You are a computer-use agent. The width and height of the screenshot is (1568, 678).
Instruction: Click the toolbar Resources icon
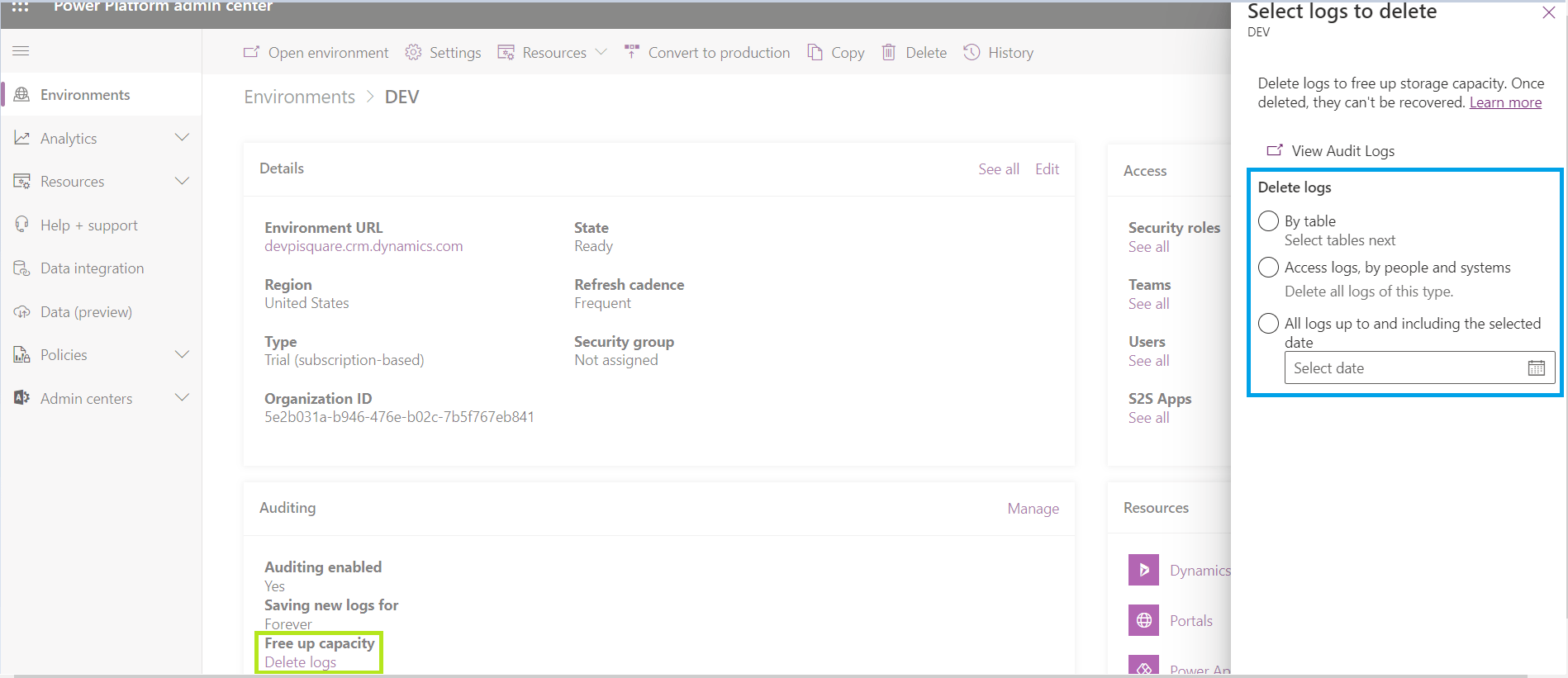tap(506, 52)
